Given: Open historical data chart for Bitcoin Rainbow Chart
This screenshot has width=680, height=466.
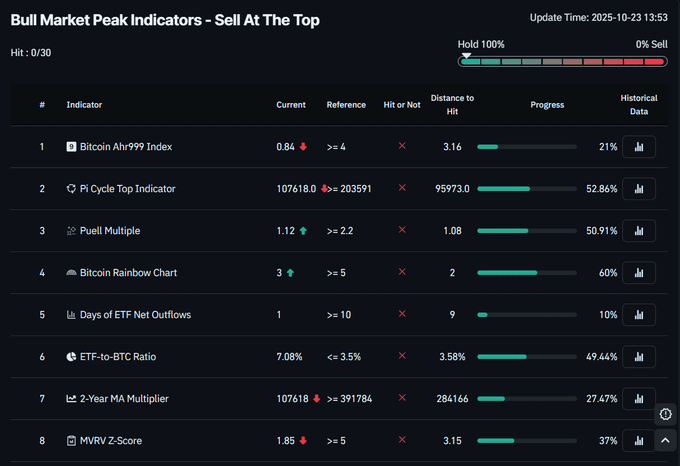Looking at the screenshot, I should click(638, 273).
